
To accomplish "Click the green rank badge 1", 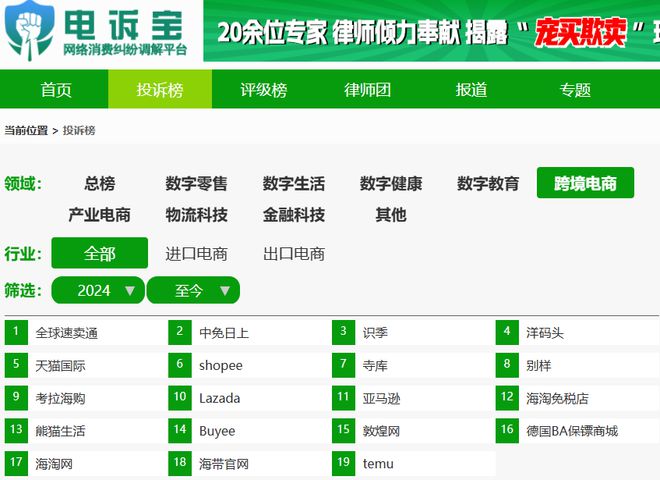I will (16, 332).
